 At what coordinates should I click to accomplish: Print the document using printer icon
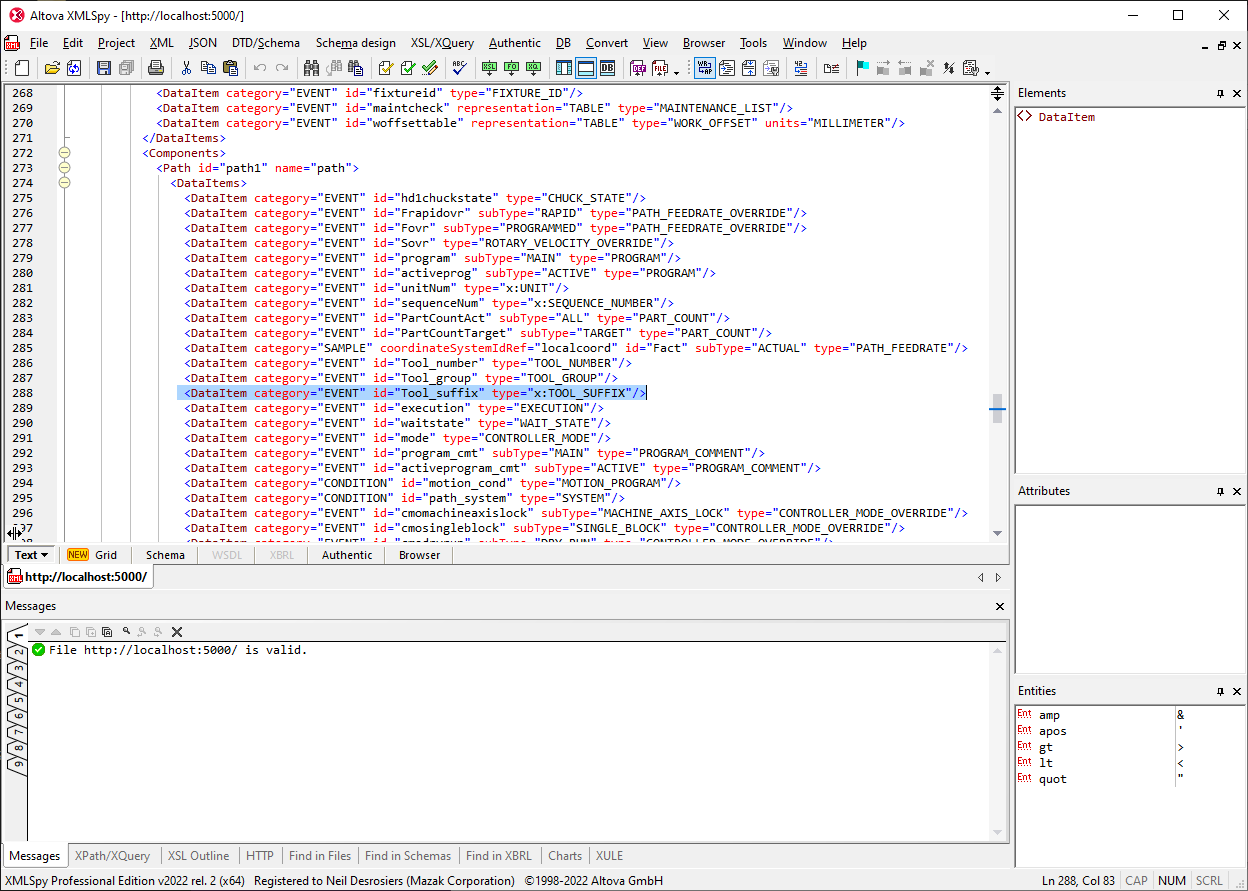[x=156, y=68]
